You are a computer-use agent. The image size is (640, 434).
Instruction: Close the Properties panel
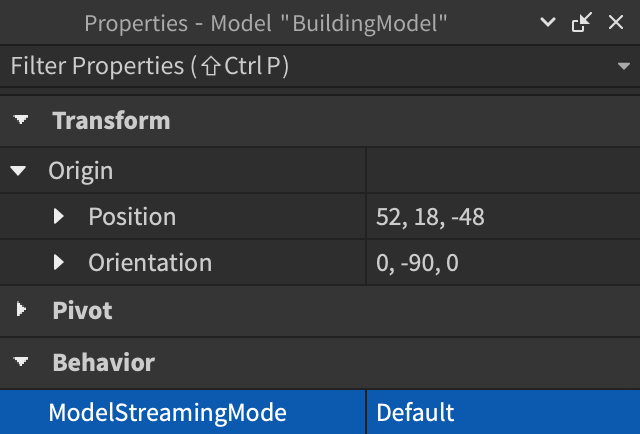click(x=615, y=23)
